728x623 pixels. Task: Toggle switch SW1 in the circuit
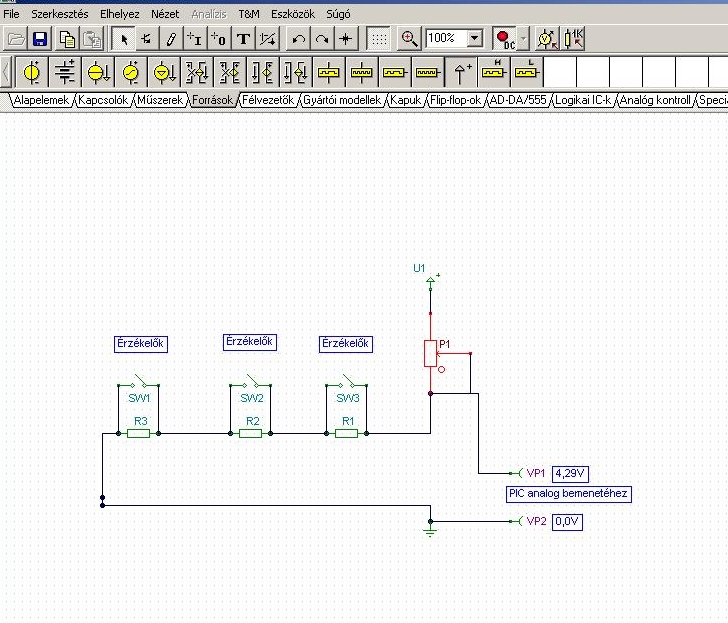(x=138, y=383)
